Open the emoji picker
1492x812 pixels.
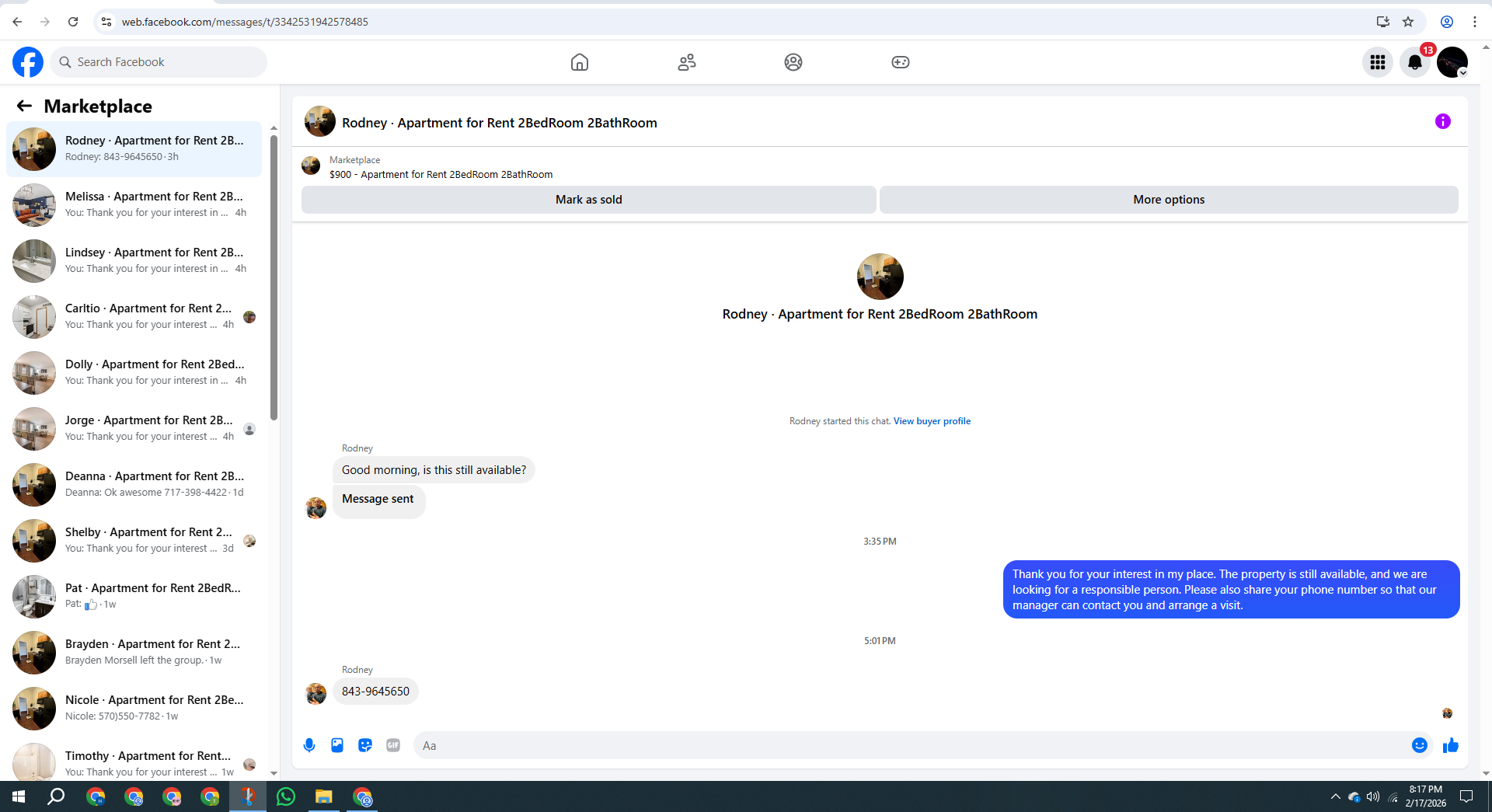pos(1420,745)
